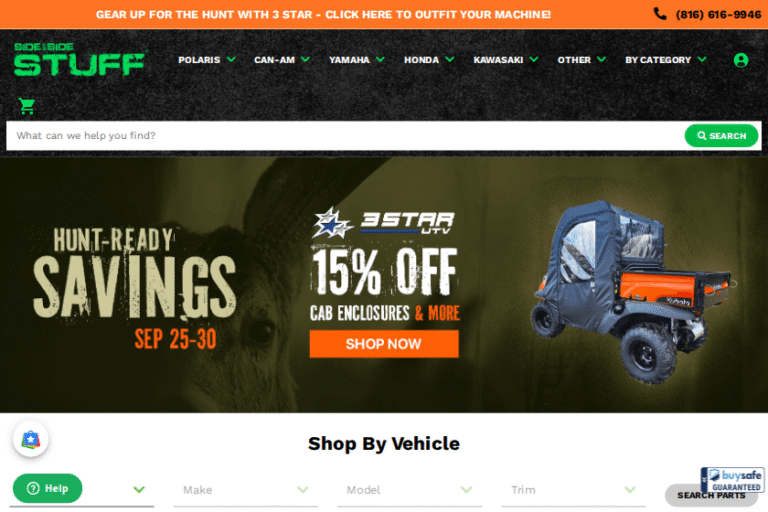Open the Make dropdown
This screenshot has height=512, width=768.
[245, 490]
